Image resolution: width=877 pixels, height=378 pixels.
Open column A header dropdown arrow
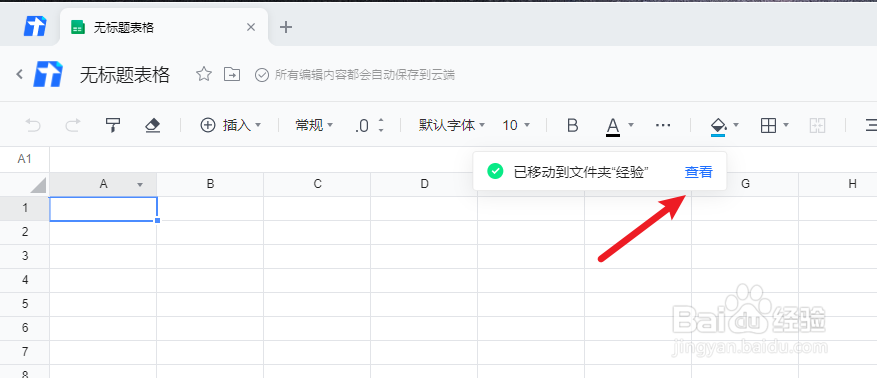click(140, 185)
